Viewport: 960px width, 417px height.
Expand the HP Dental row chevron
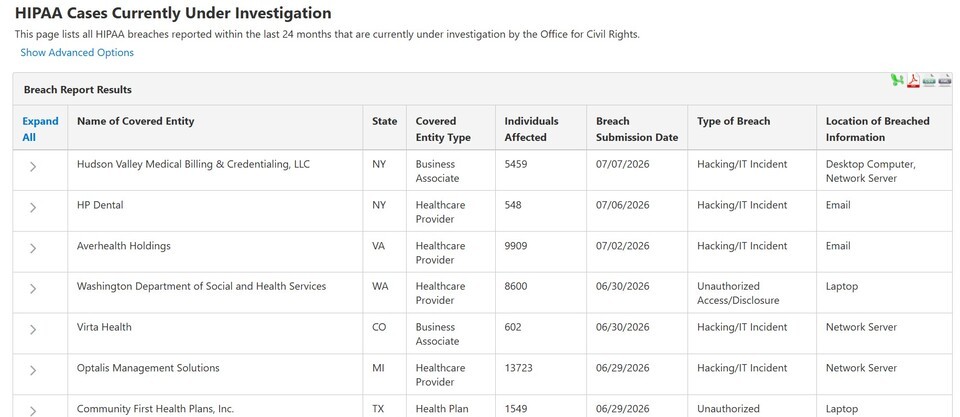[x=33, y=208]
